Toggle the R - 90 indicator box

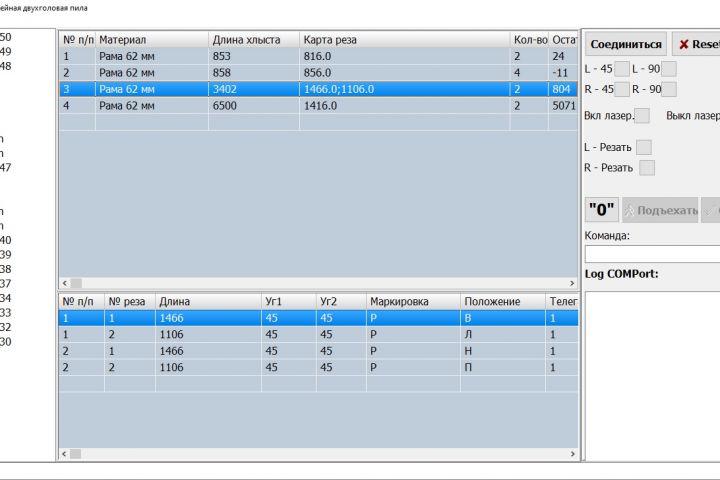[x=669, y=89]
